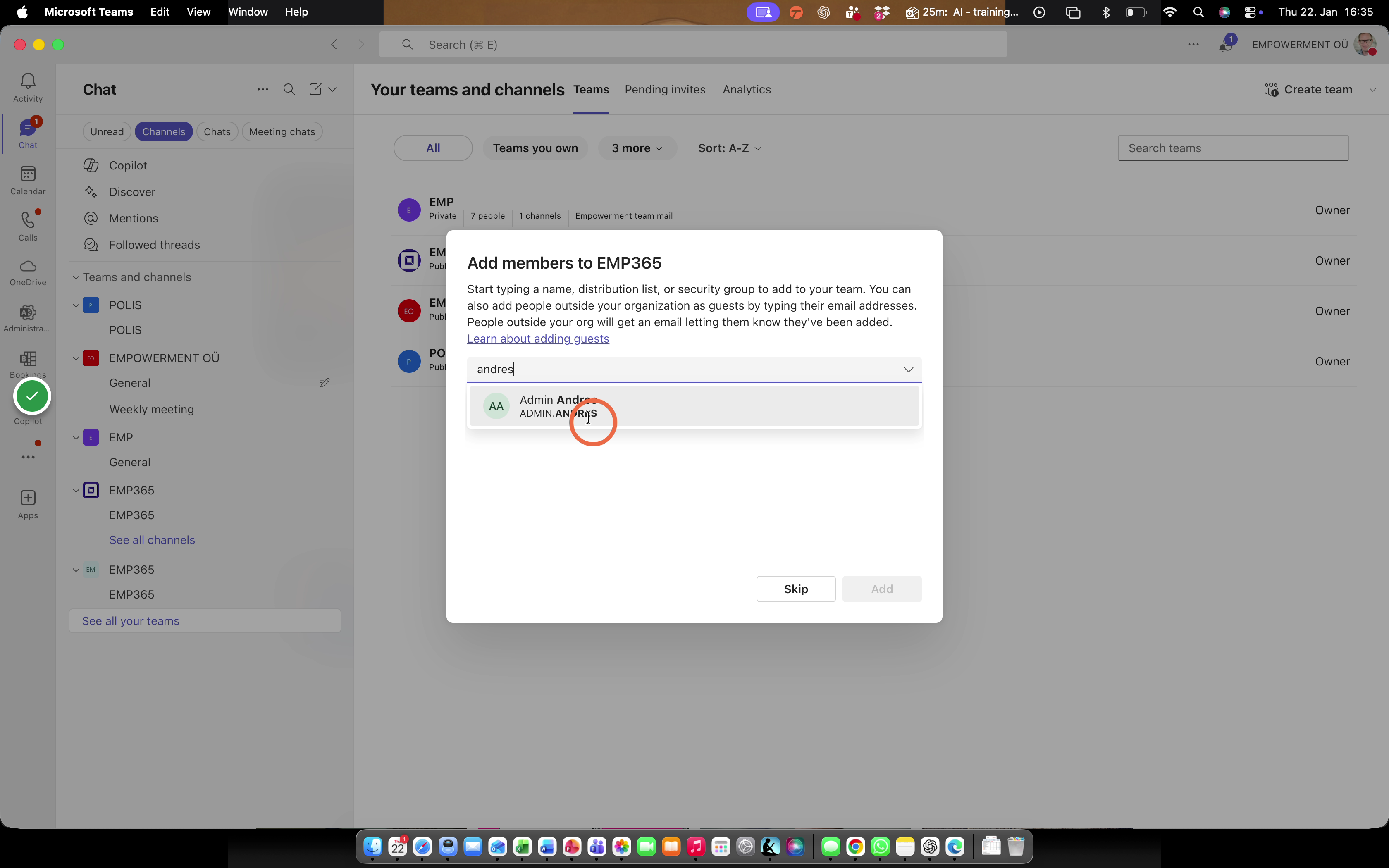This screenshot has width=1389, height=868.
Task: Open the EMP team row with 7 people
Action: point(873,210)
